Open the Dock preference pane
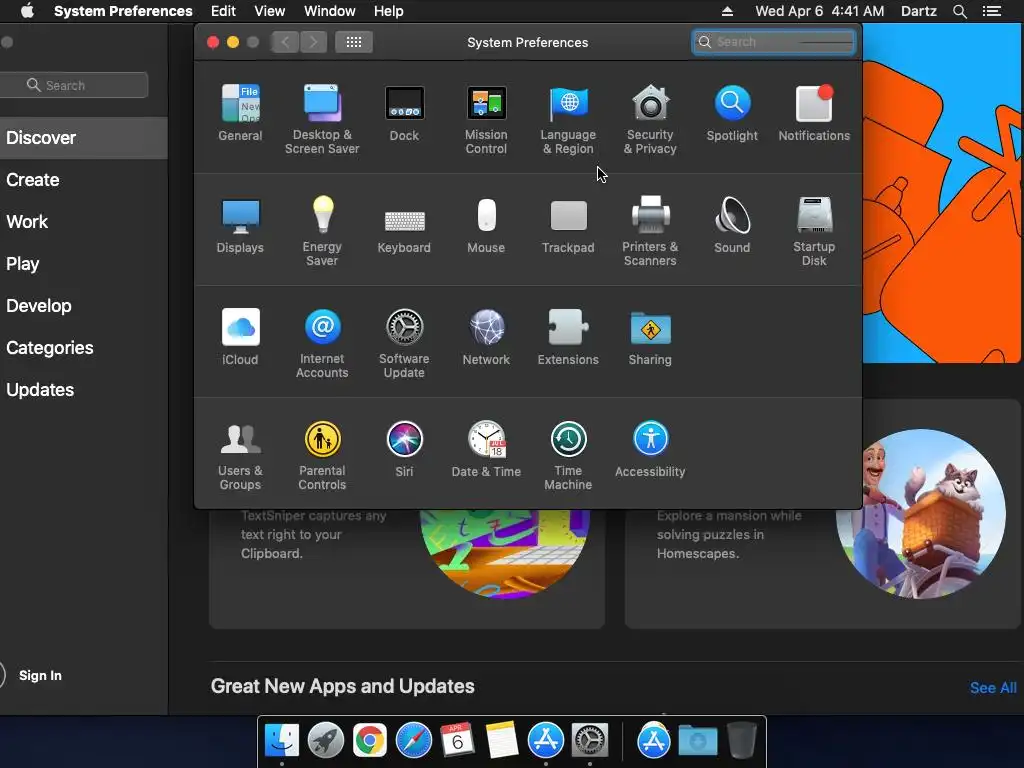The height and width of the screenshot is (768, 1024). tap(404, 112)
